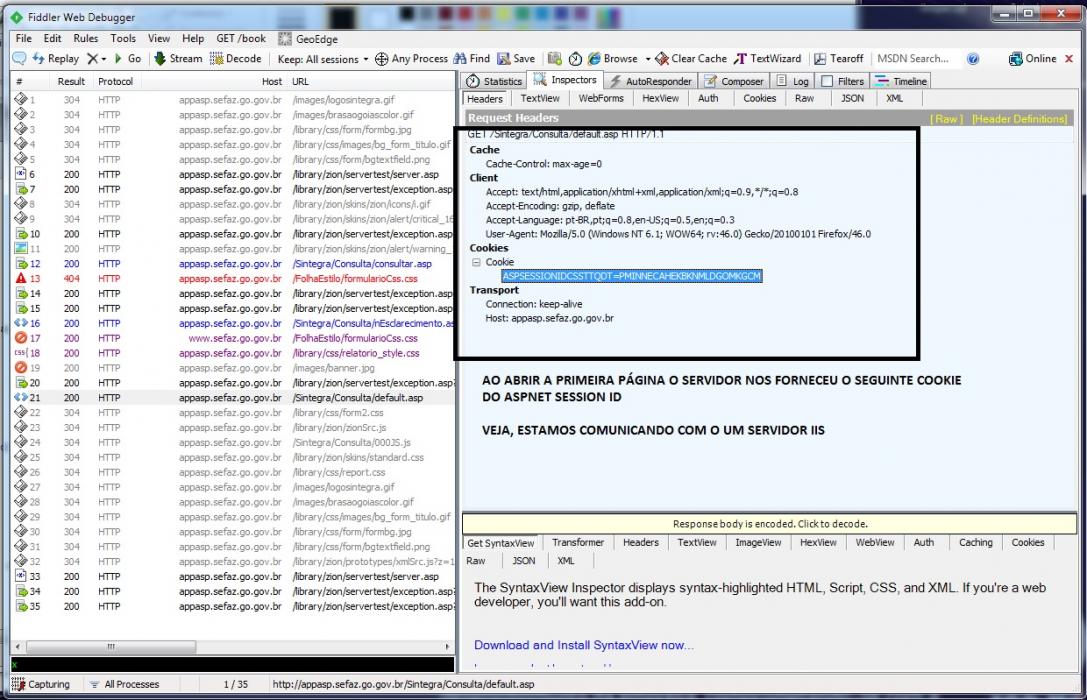Open the Keep: All sessions dropdown

click(x=322, y=59)
